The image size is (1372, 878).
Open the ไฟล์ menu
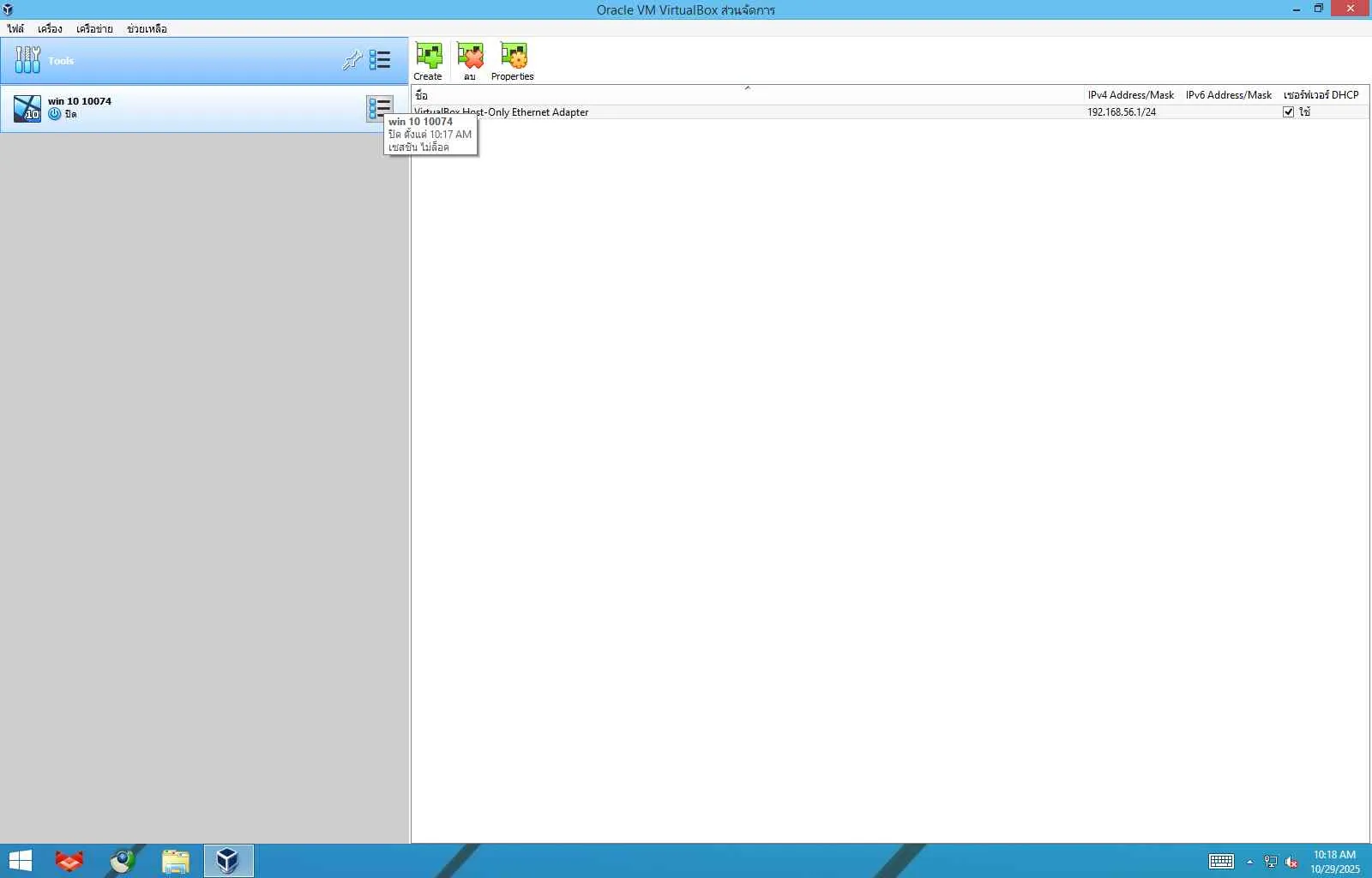15,28
